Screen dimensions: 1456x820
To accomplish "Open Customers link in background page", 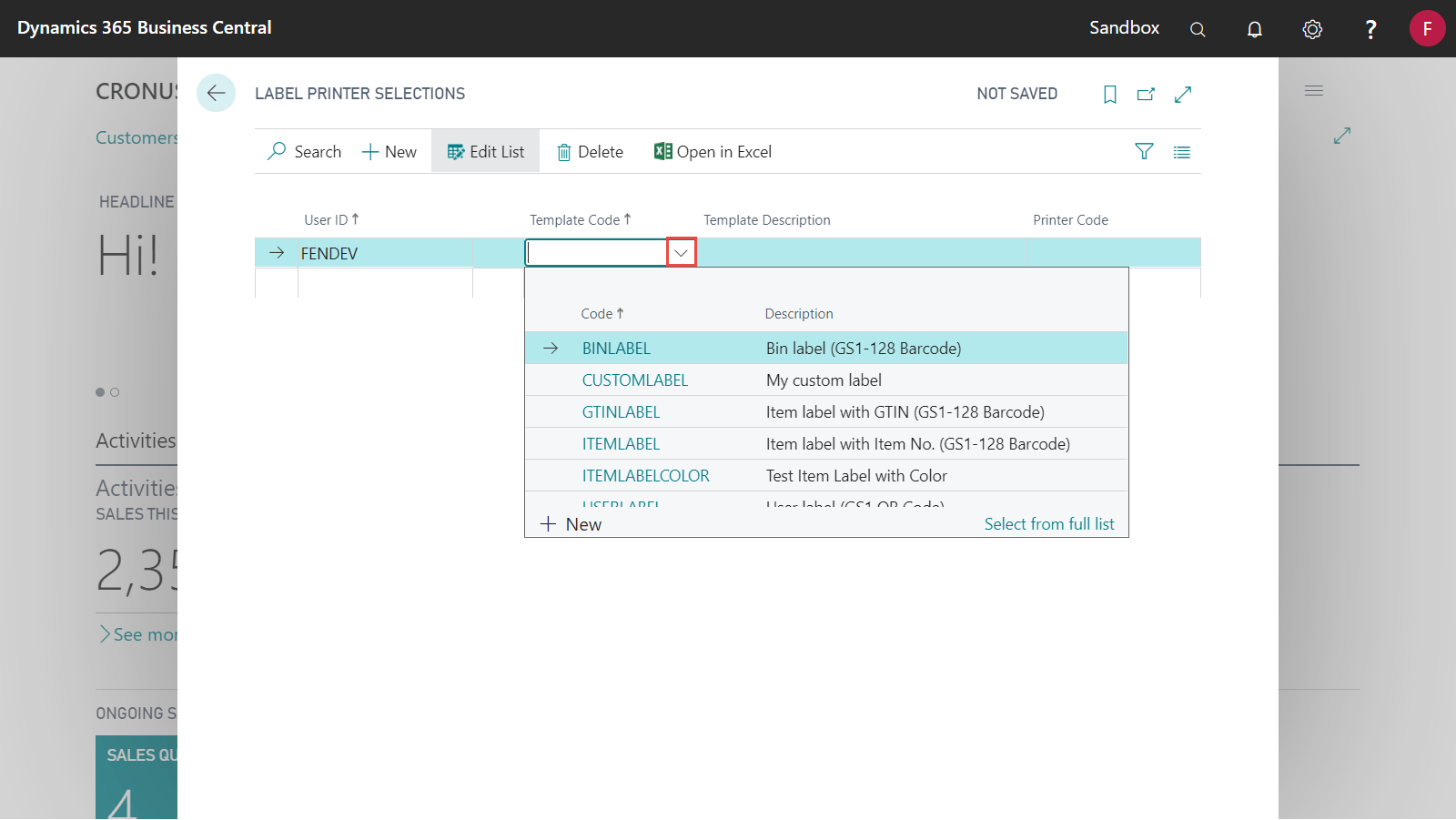I will 136,137.
